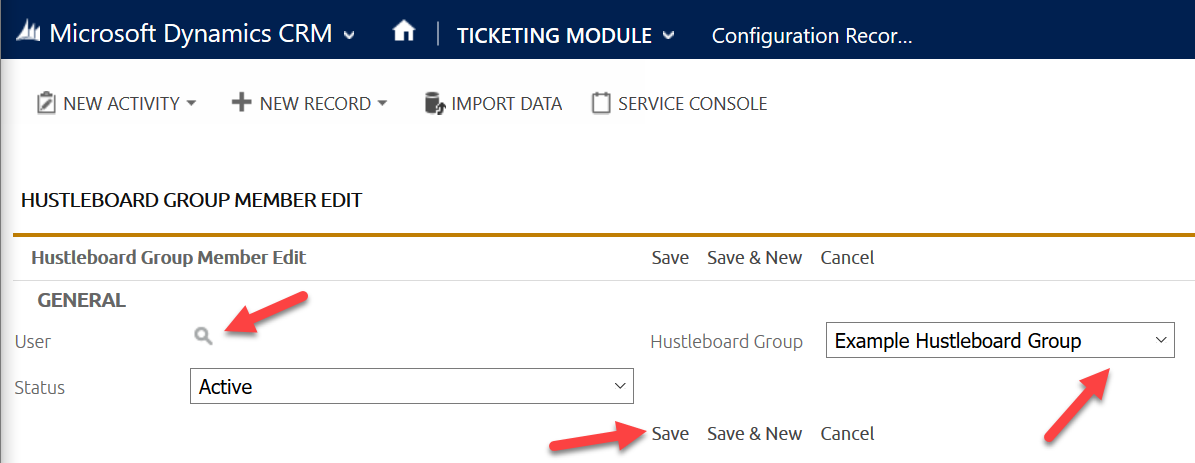Viewport: 1195px width, 463px height.
Task: Click the bottom Cancel link
Action: (x=847, y=433)
